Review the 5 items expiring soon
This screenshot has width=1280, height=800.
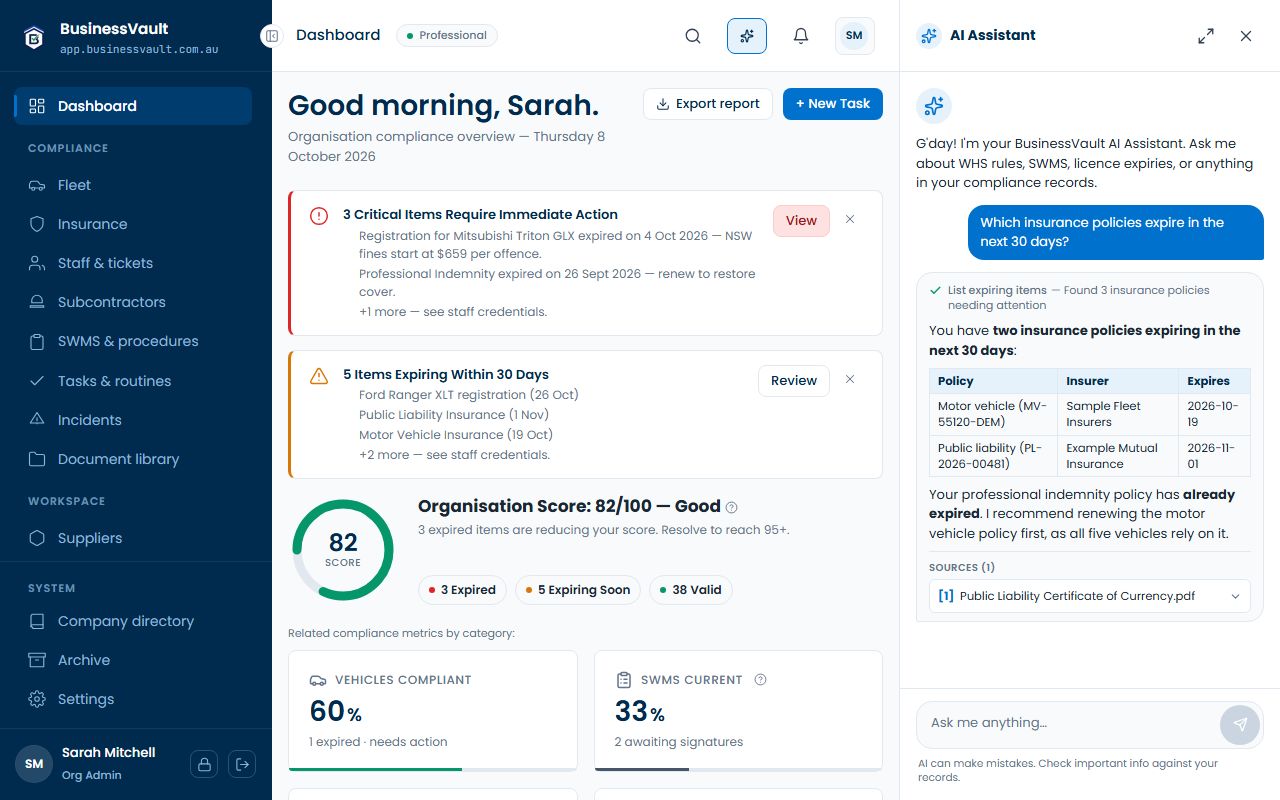tap(794, 381)
